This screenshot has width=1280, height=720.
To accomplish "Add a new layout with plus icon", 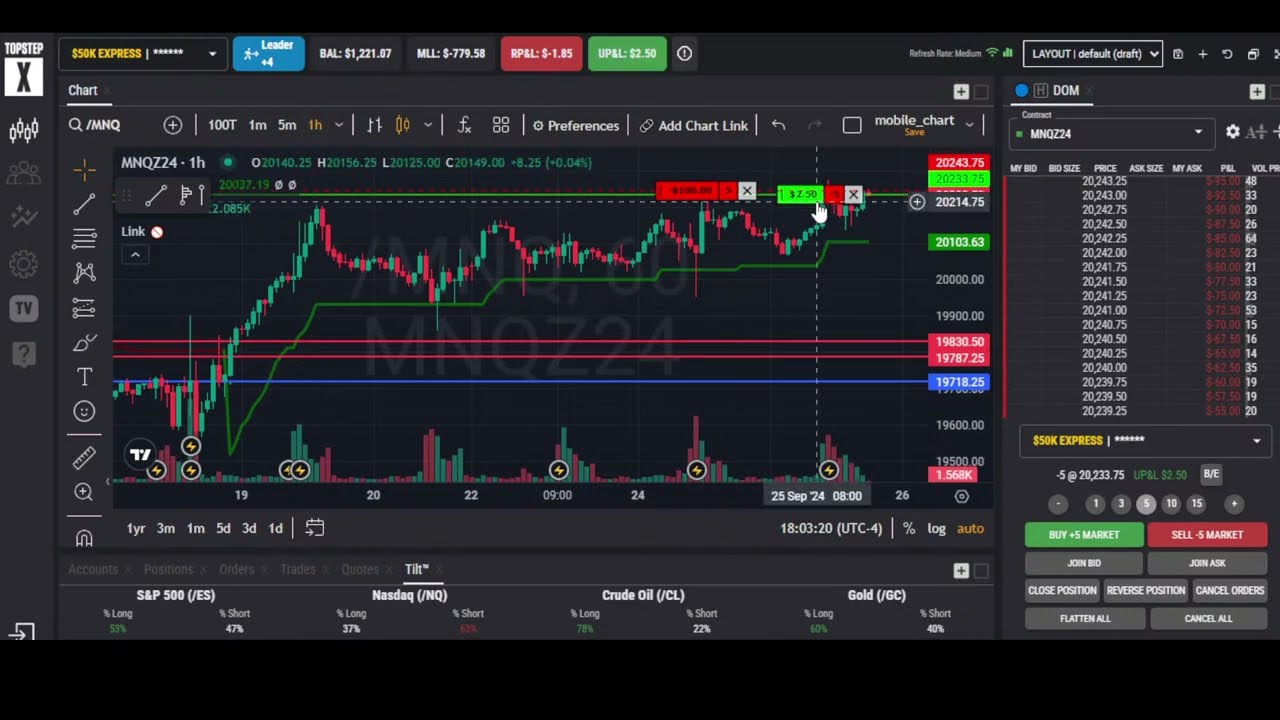I will click(1203, 54).
